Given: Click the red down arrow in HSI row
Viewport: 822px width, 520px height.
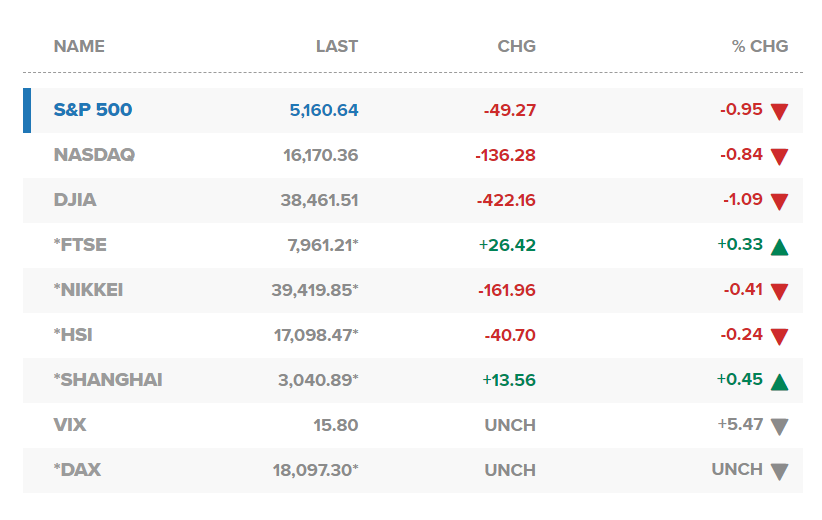Looking at the screenshot, I should (x=779, y=336).
